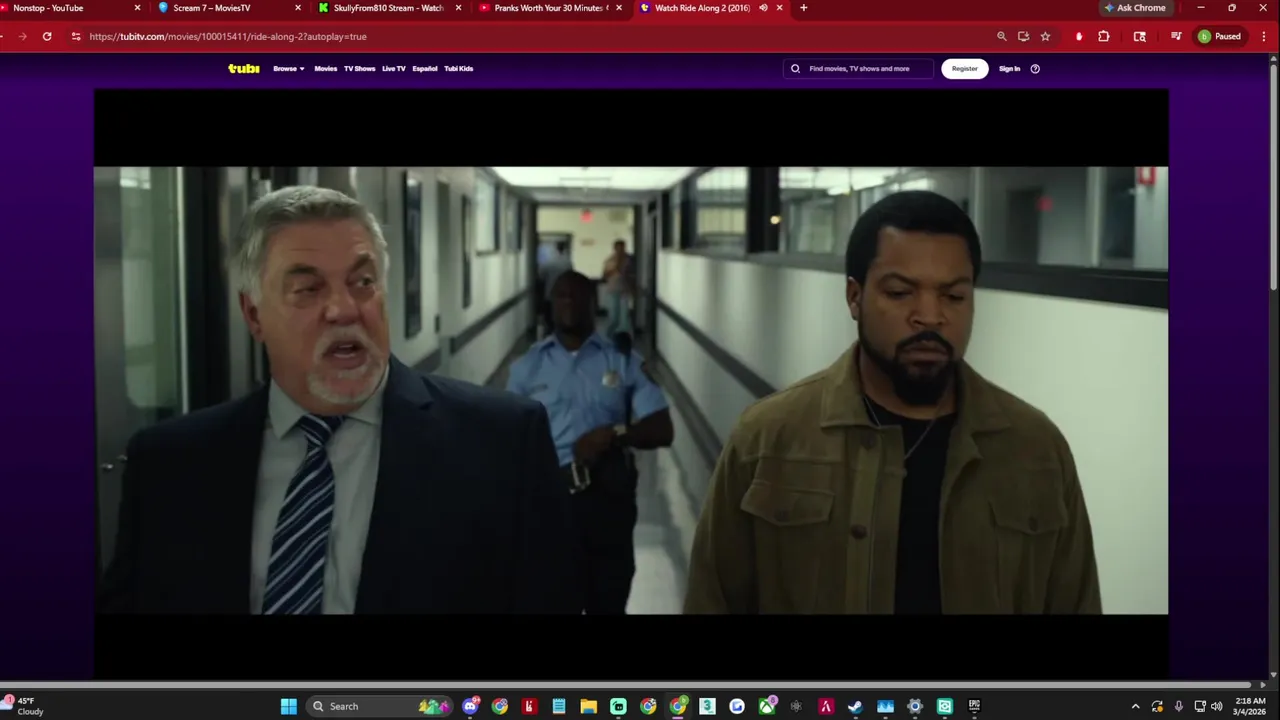
Task: Close the Pranks Worth Your 30 Minutes tab
Action: 619,8
